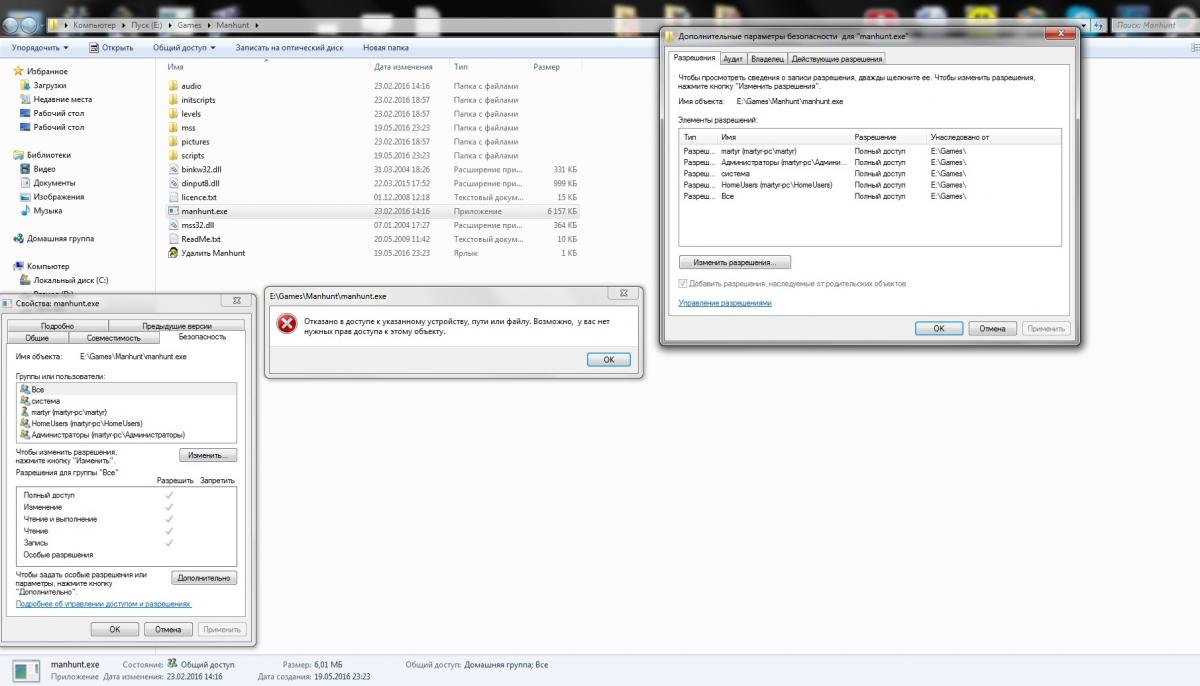Open the Общий доступ toolbar dropdown

[184, 47]
